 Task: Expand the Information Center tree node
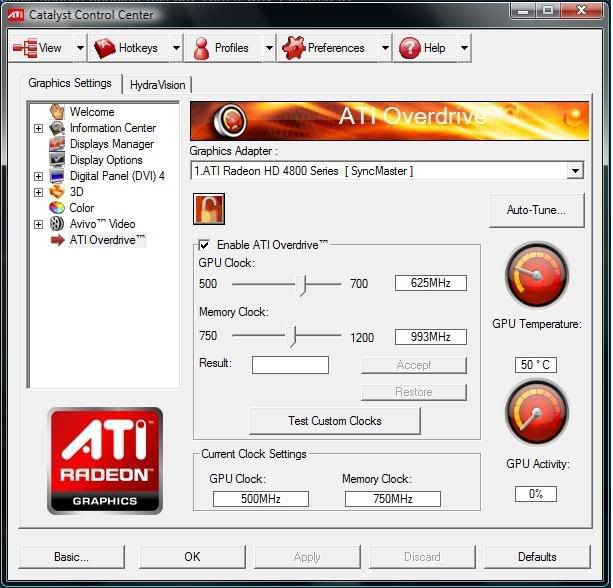(39, 128)
